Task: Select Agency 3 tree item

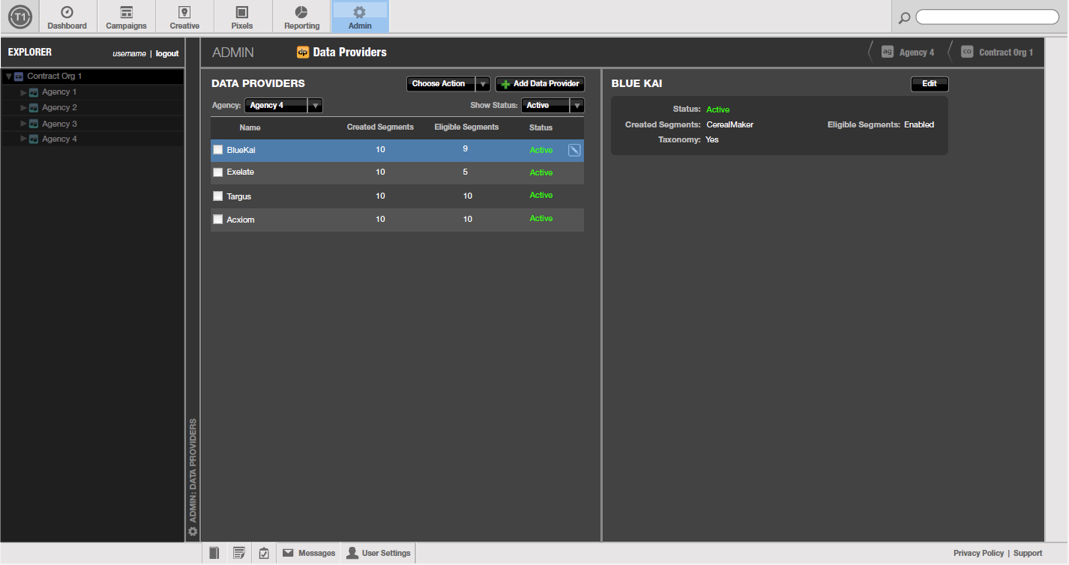Action: coord(59,123)
